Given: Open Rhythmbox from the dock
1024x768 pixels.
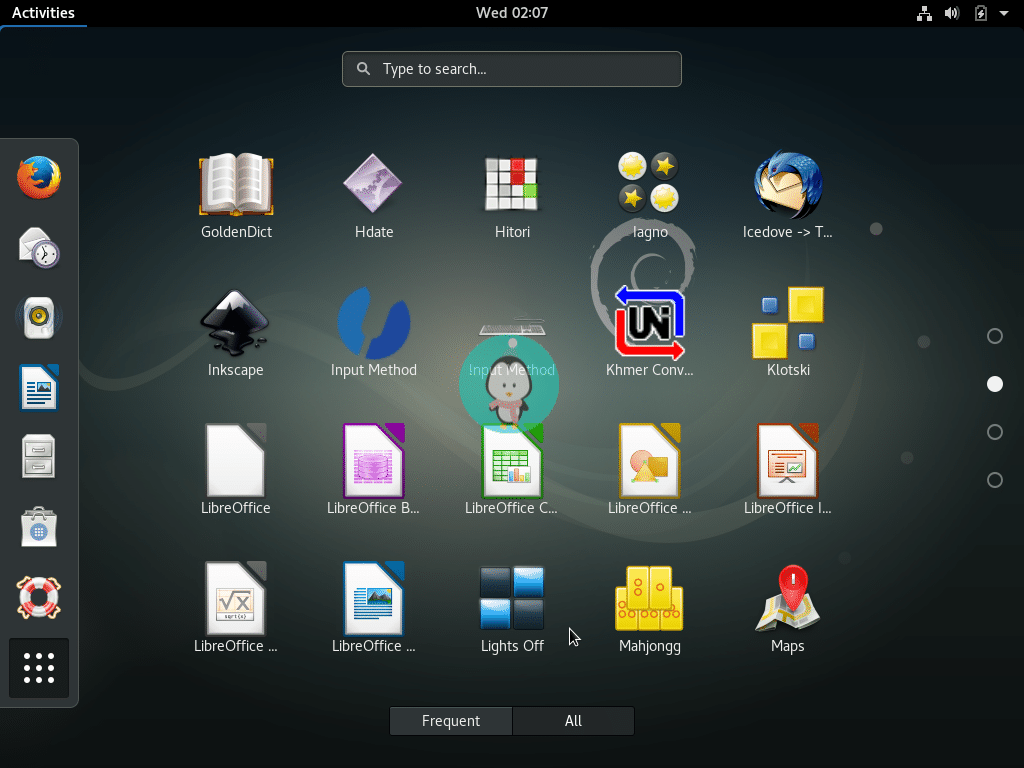Looking at the screenshot, I should coord(39,318).
